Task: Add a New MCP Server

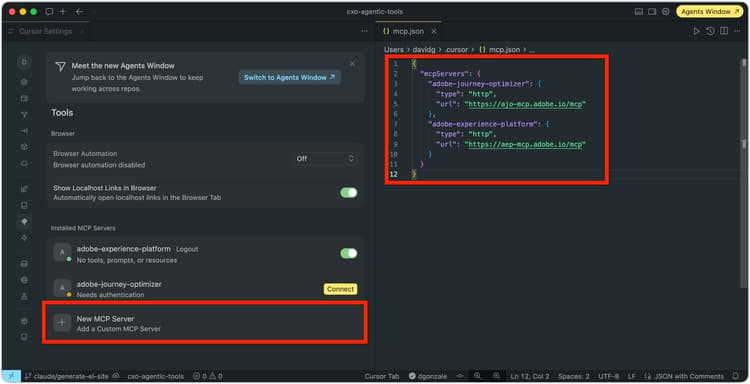Action: pyautogui.click(x=205, y=323)
